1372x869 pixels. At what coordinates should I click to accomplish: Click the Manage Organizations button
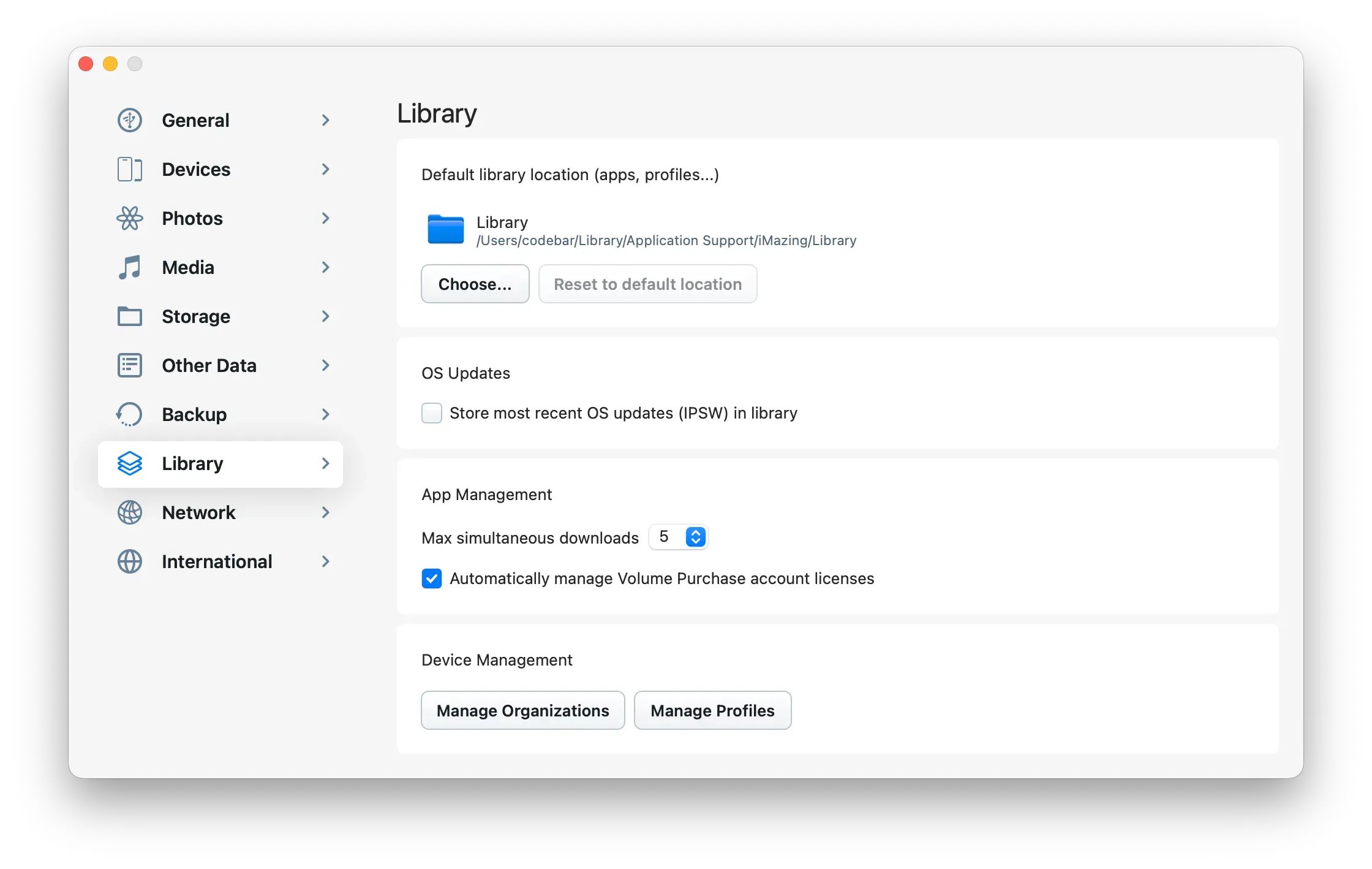(522, 710)
